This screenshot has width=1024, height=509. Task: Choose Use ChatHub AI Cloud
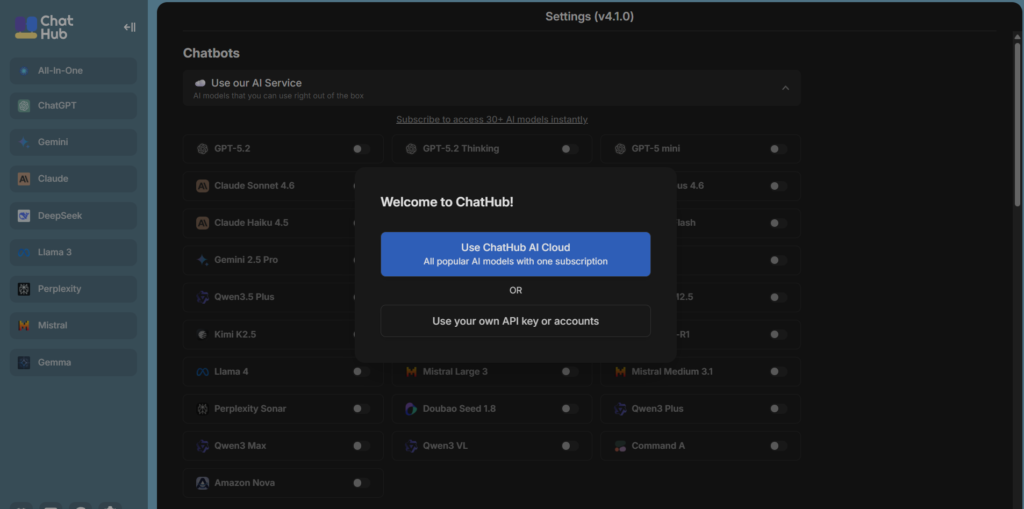pos(515,254)
